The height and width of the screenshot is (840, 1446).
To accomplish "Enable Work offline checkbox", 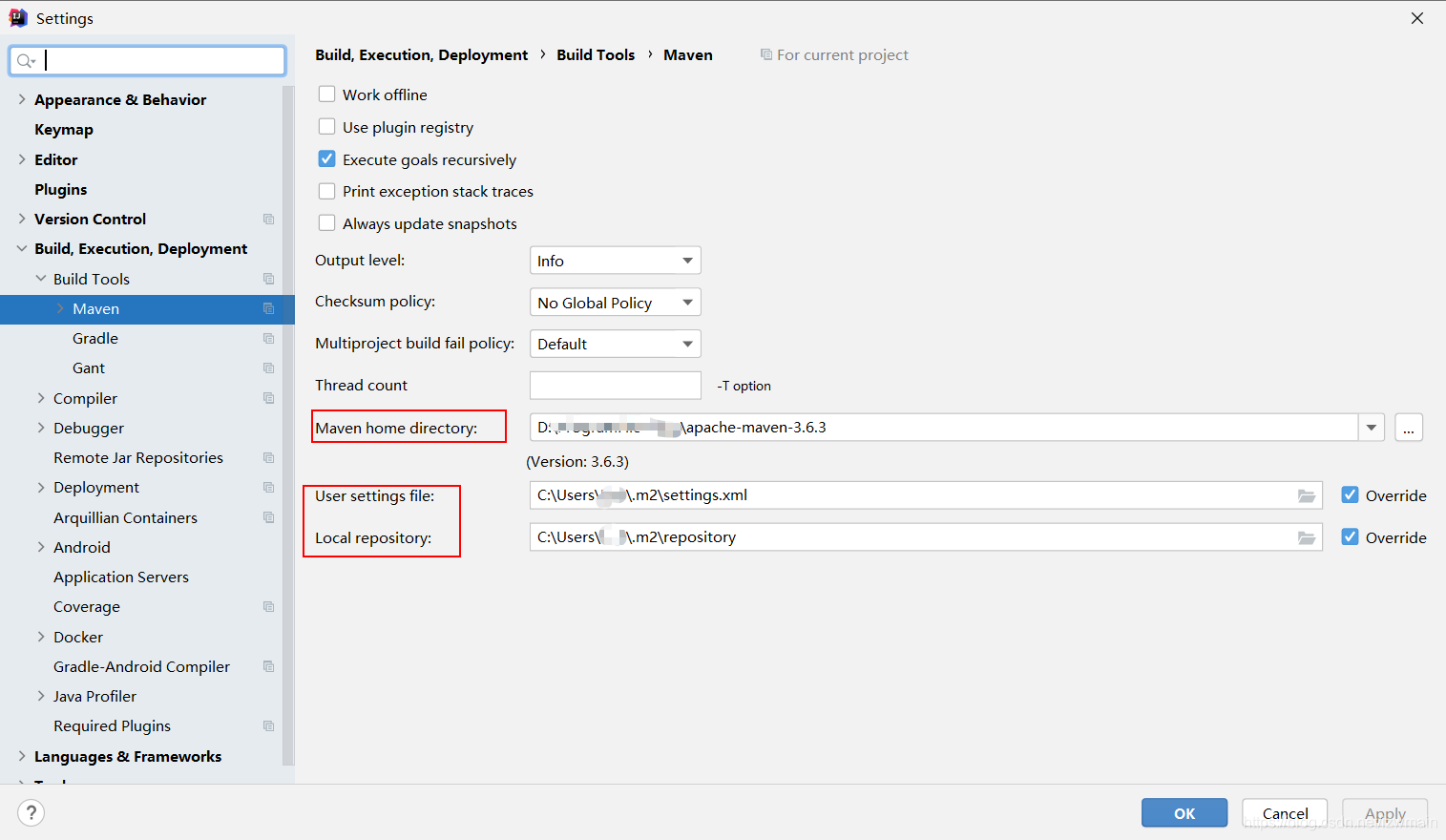I will tap(326, 94).
